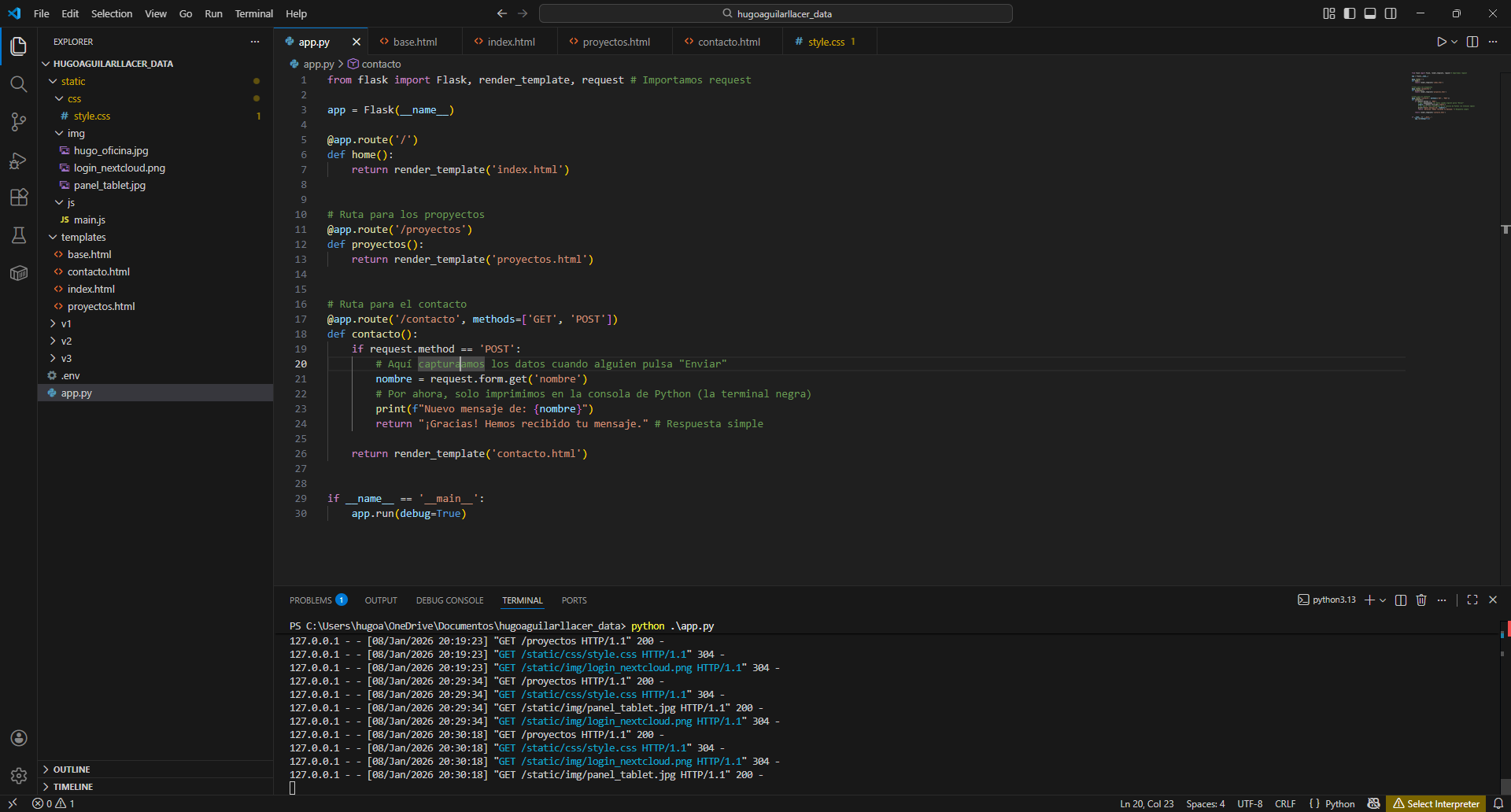Open the Search view in activity bar

19,84
